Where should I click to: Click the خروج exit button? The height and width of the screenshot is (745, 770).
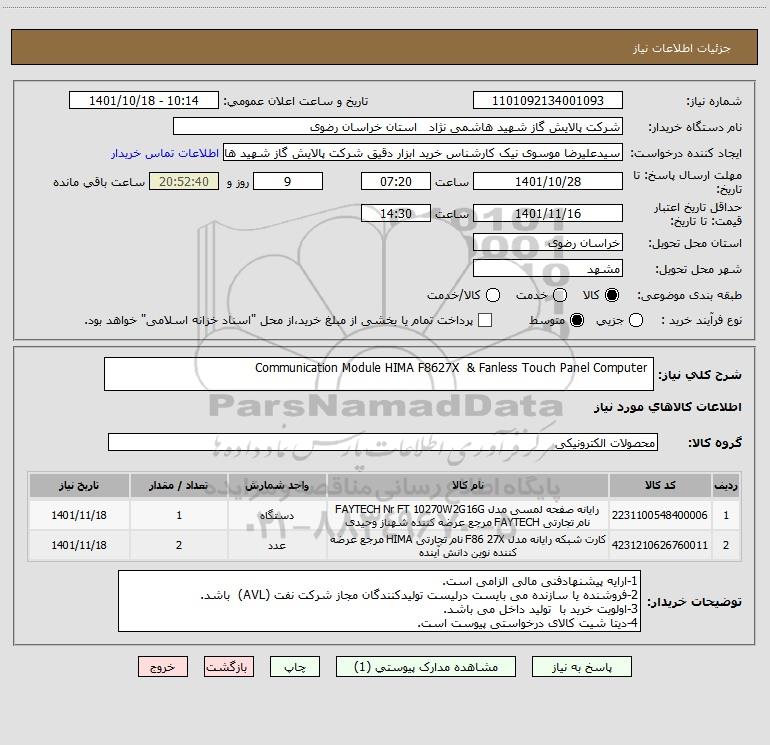click(x=163, y=667)
